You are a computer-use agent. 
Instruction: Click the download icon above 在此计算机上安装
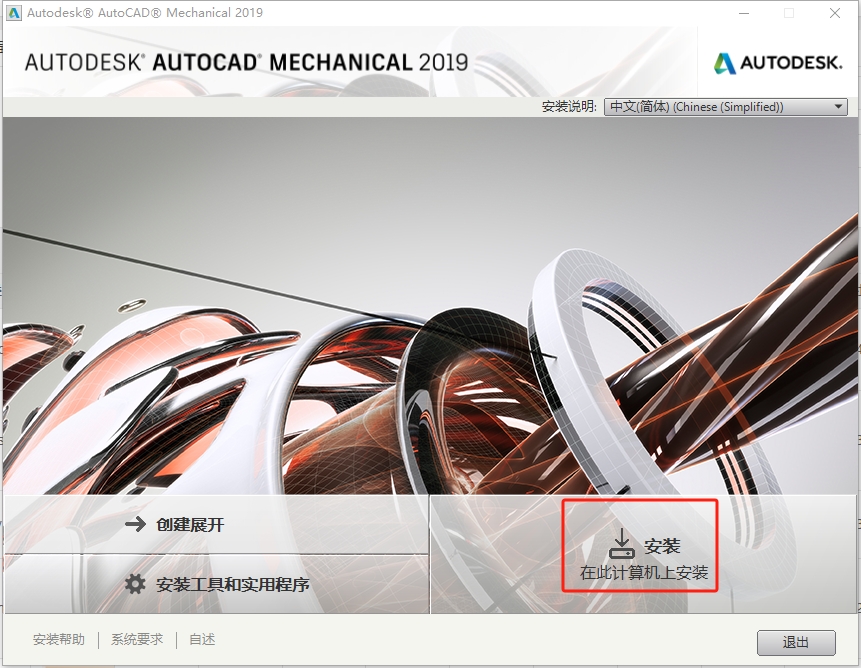pos(621,544)
